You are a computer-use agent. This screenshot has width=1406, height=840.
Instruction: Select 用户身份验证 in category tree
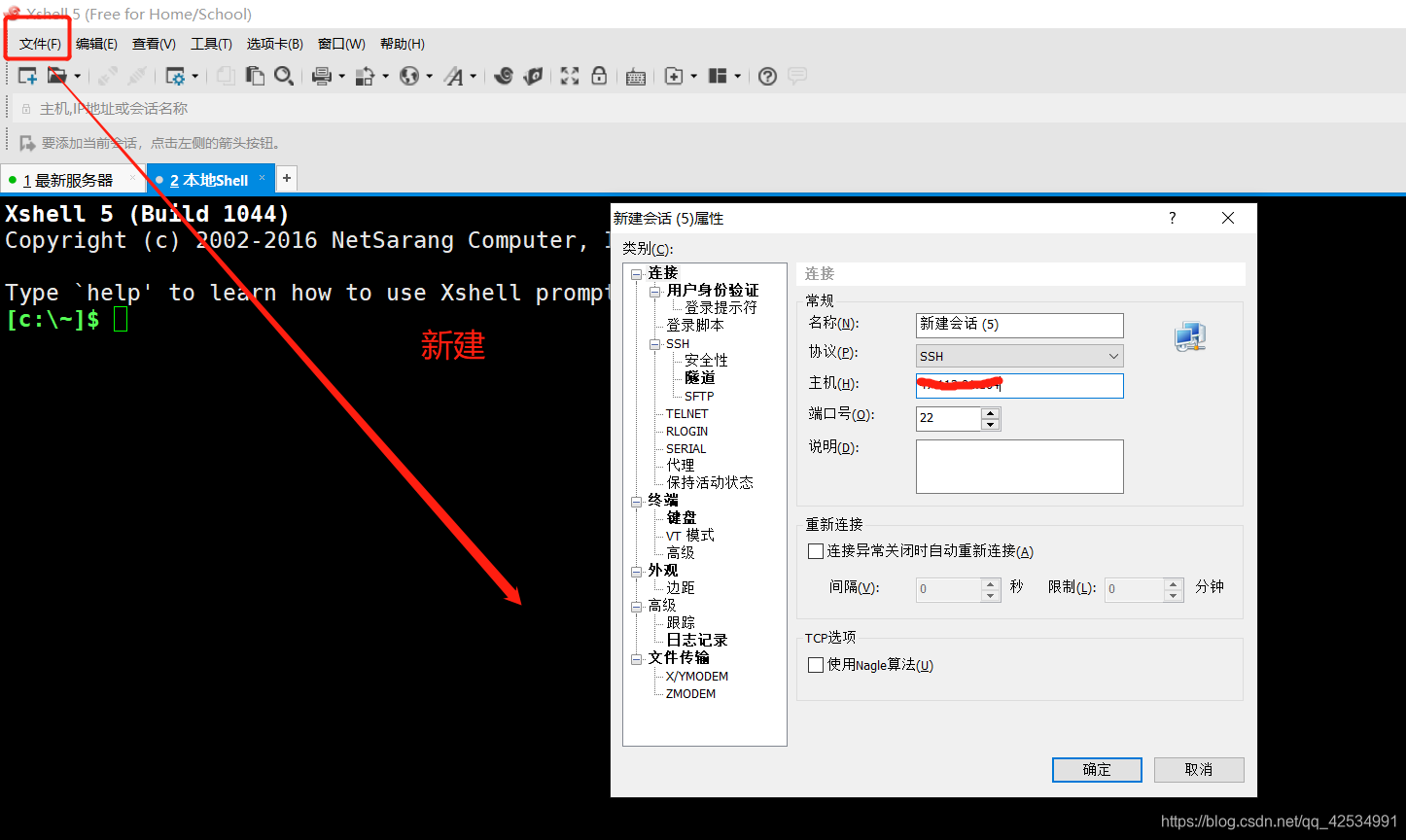(x=713, y=291)
